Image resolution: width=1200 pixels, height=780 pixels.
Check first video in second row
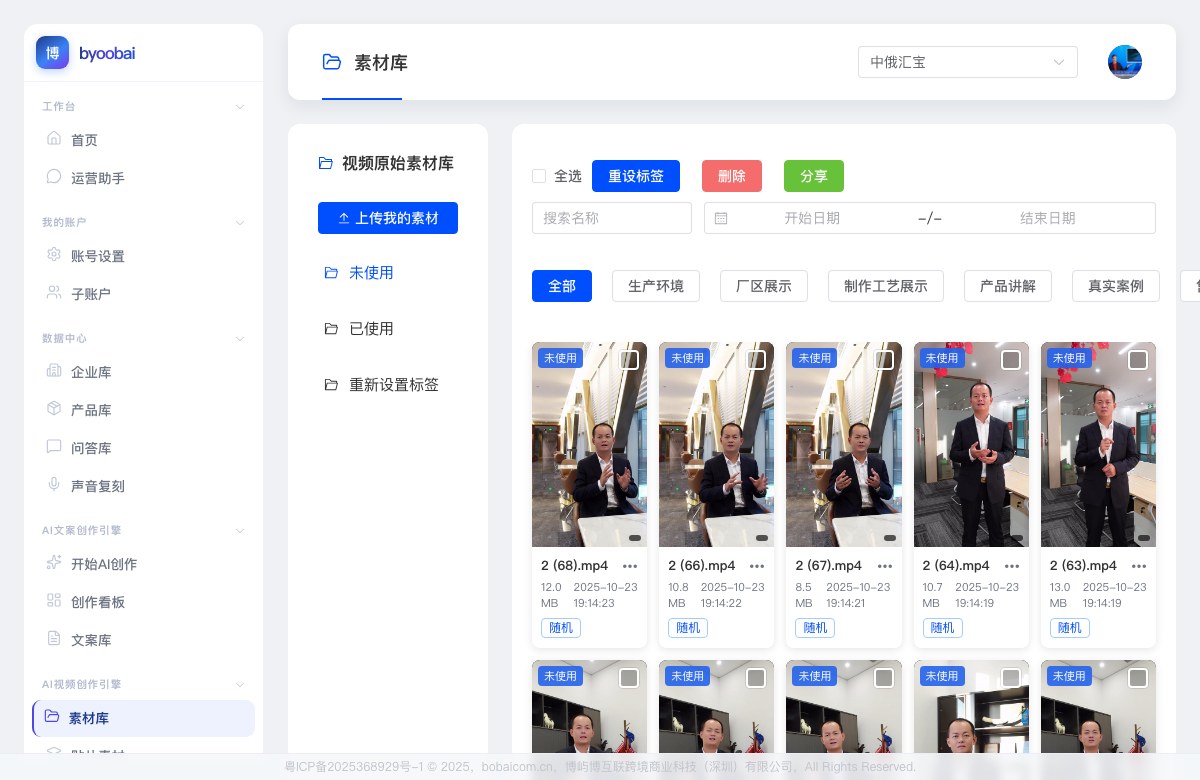[x=629, y=678]
